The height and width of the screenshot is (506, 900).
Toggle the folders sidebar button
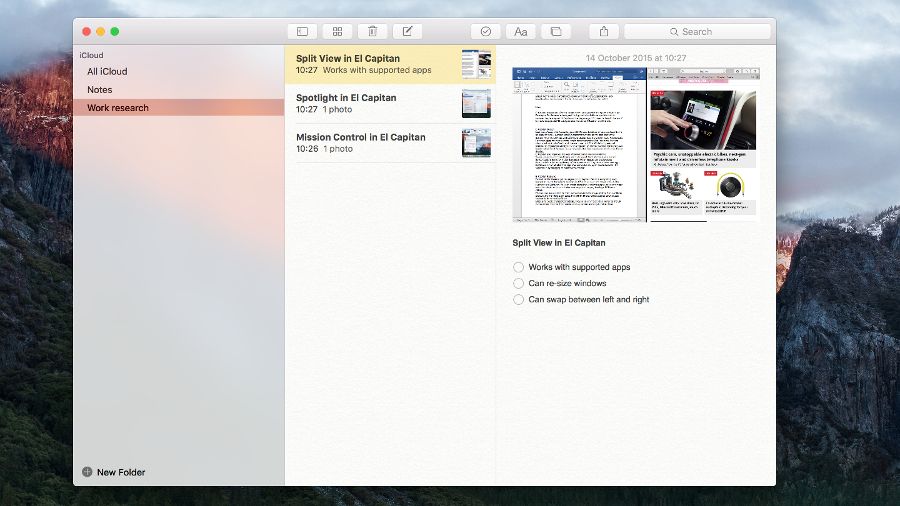pyautogui.click(x=302, y=32)
